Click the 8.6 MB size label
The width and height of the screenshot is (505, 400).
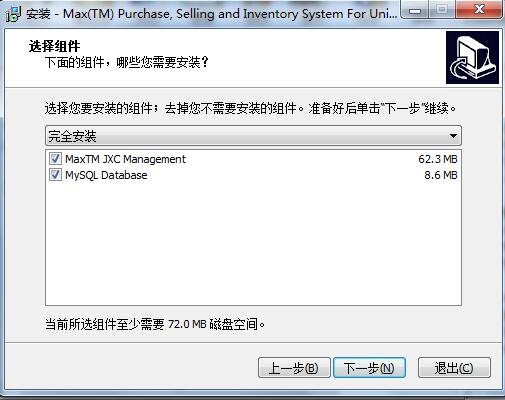[x=441, y=175]
